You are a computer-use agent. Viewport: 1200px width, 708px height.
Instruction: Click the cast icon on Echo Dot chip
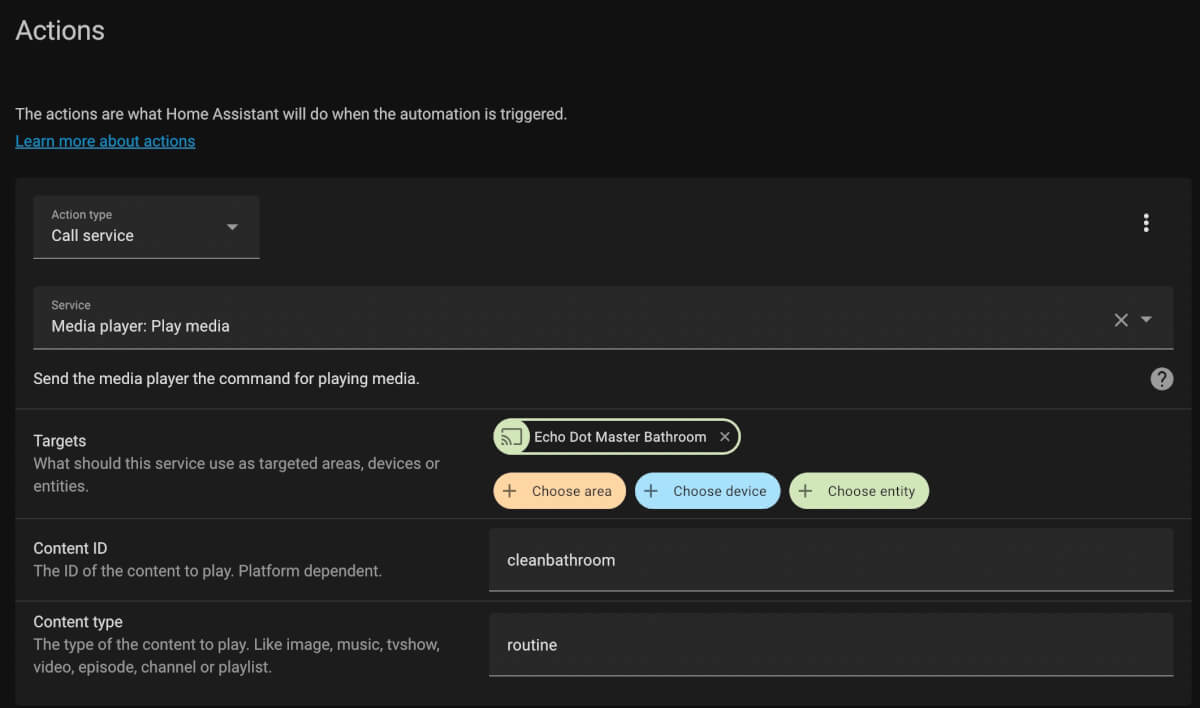pos(512,436)
